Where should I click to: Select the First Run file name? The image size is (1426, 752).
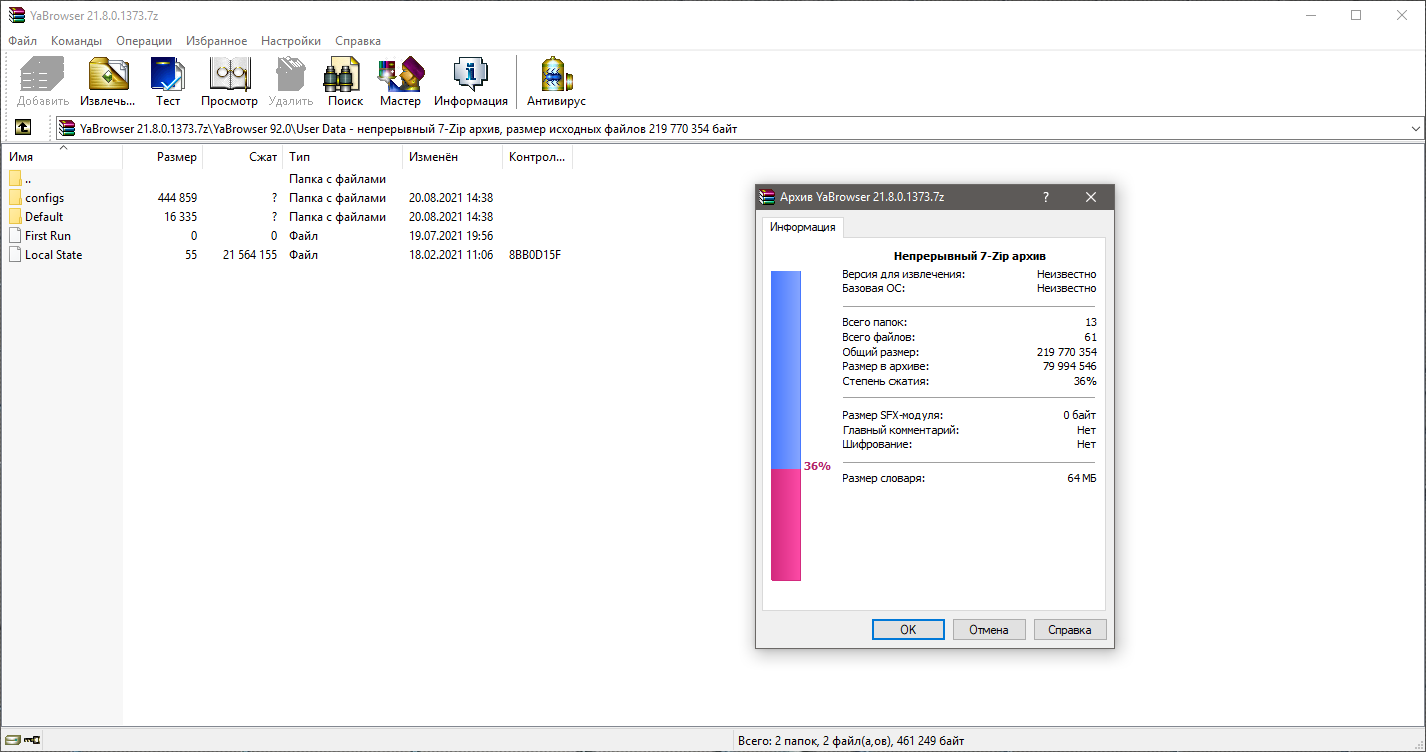(48, 236)
